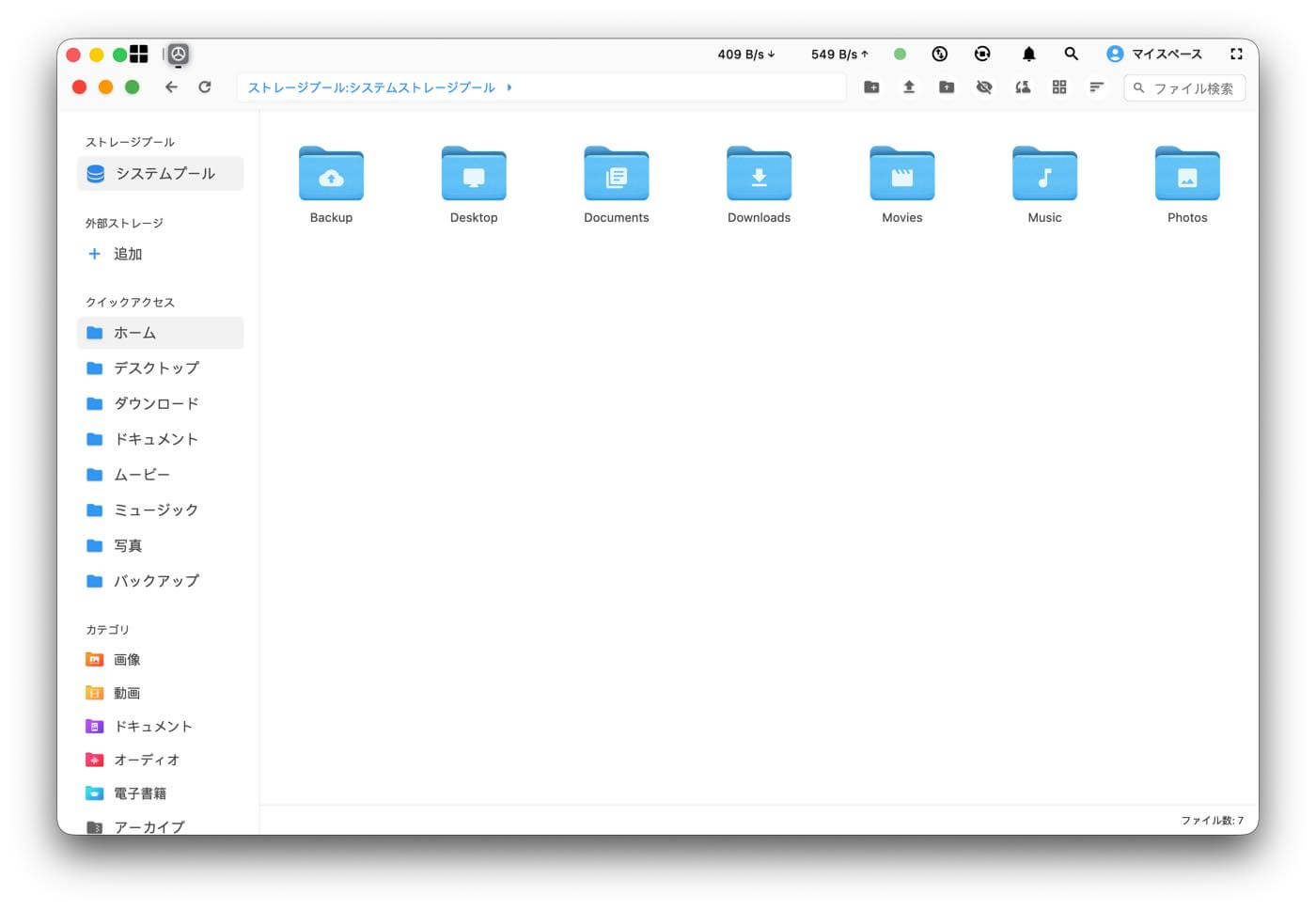The image size is (1316, 910).
Task: Toggle fullscreen mode icon
Action: pos(1237,55)
